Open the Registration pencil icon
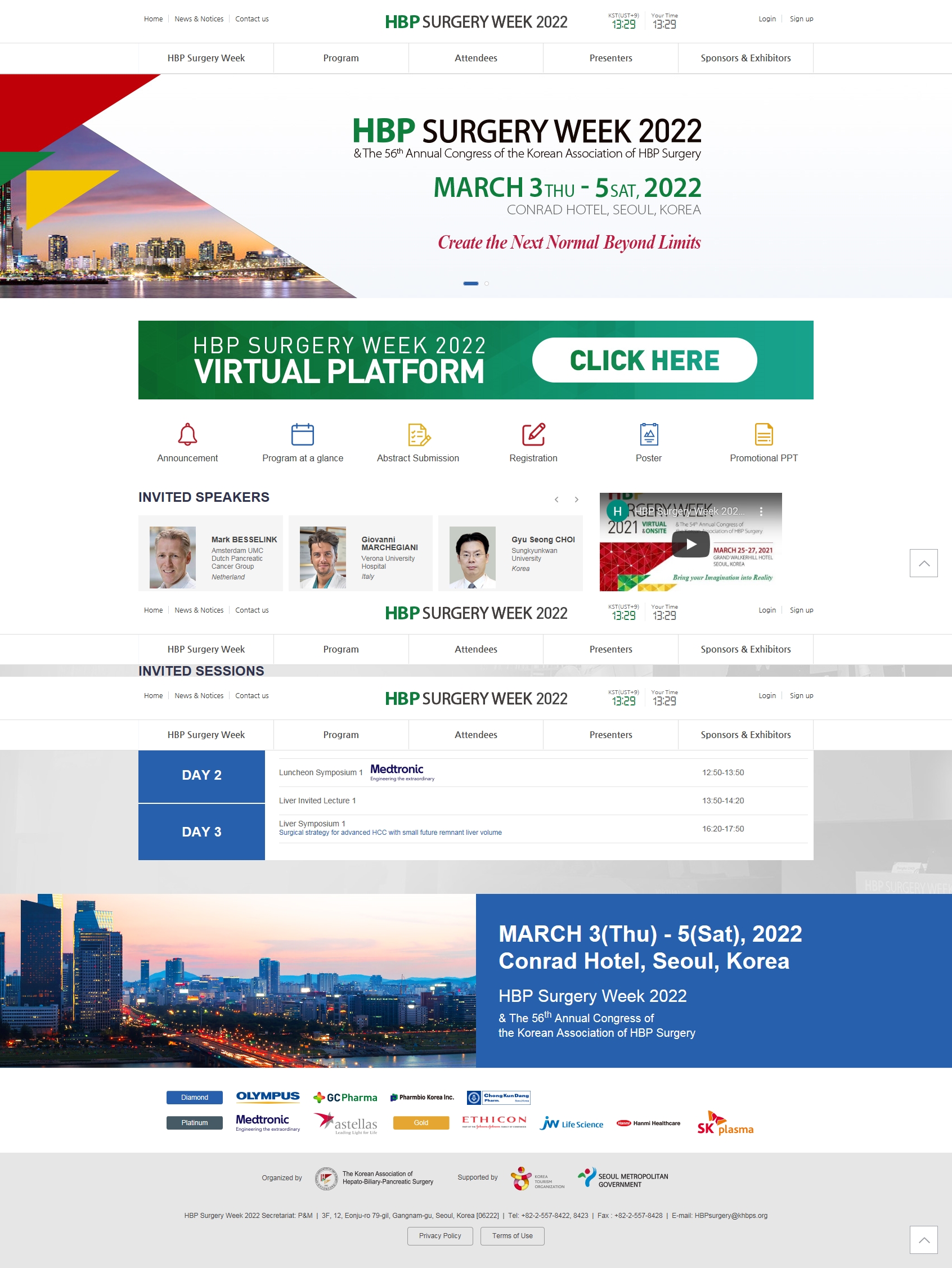This screenshot has width=952, height=1268. pos(533,434)
